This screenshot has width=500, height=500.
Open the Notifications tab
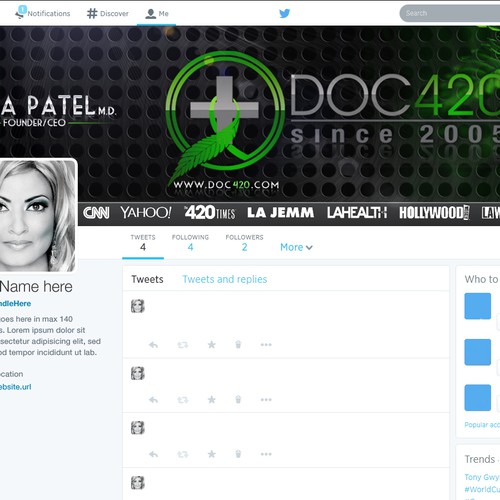[43, 13]
